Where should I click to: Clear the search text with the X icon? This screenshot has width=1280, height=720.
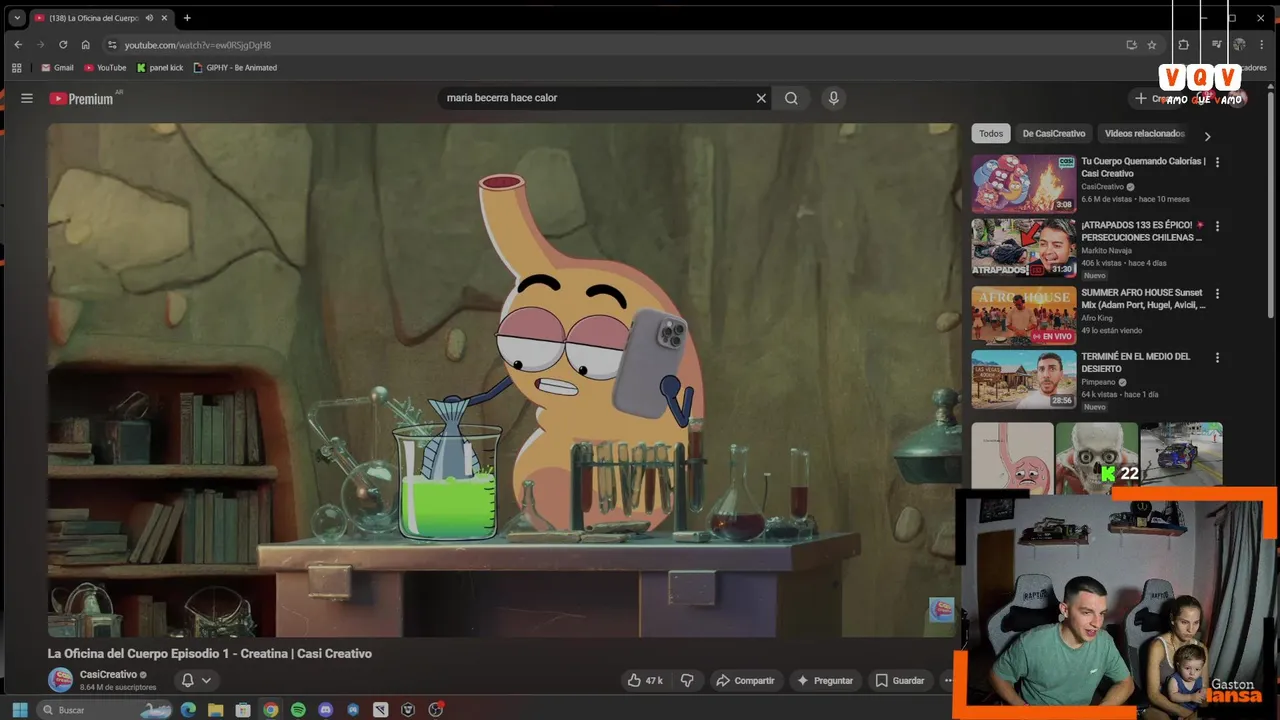761,98
